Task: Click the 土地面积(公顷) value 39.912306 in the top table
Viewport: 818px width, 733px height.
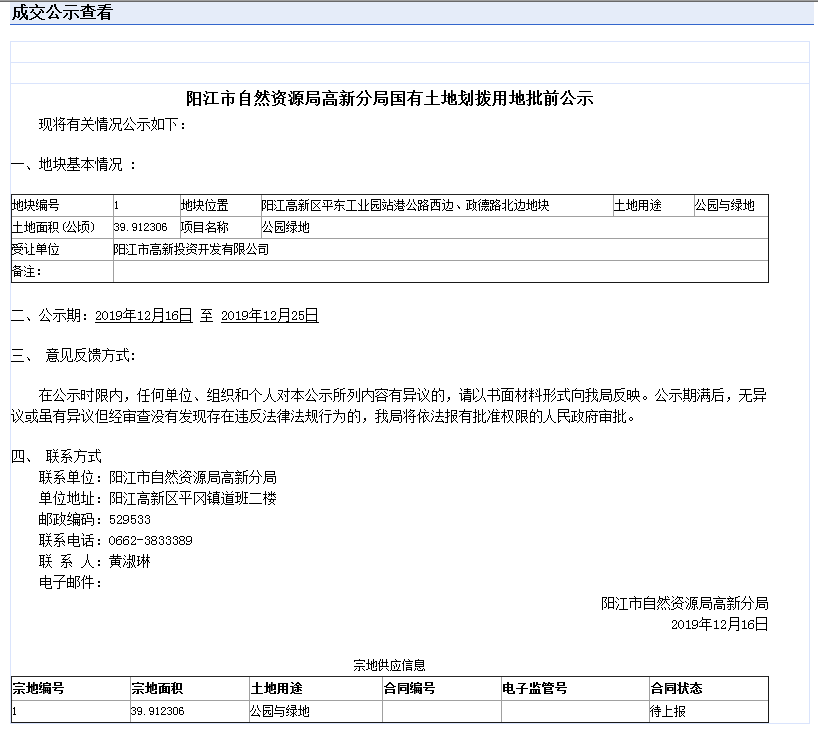Action: pos(141,227)
